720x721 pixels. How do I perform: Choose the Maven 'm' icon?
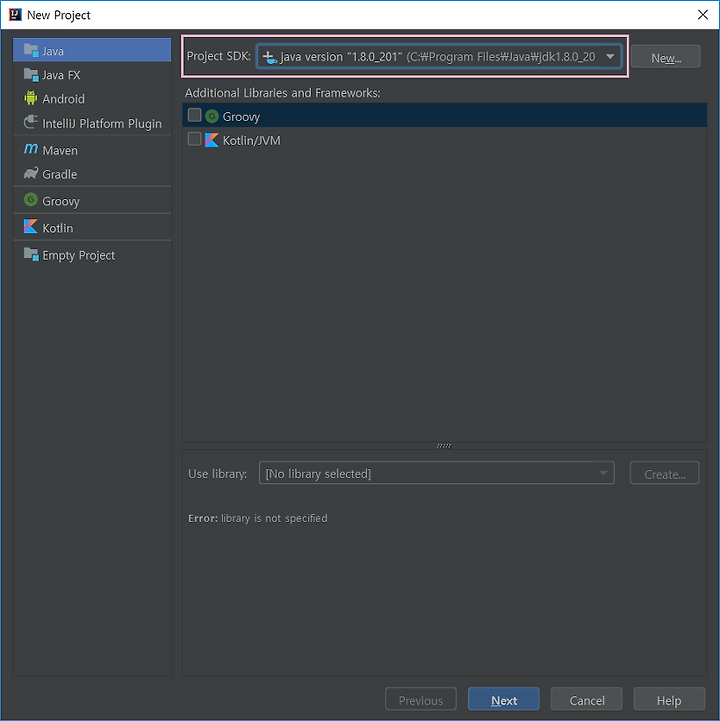[x=31, y=149]
